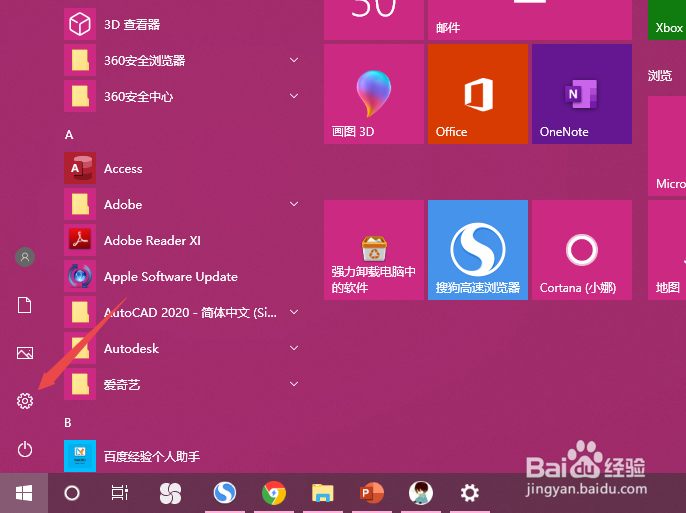Screen dimensions: 686x513
Task: Click the 浏览 group heading
Action: pos(659,75)
